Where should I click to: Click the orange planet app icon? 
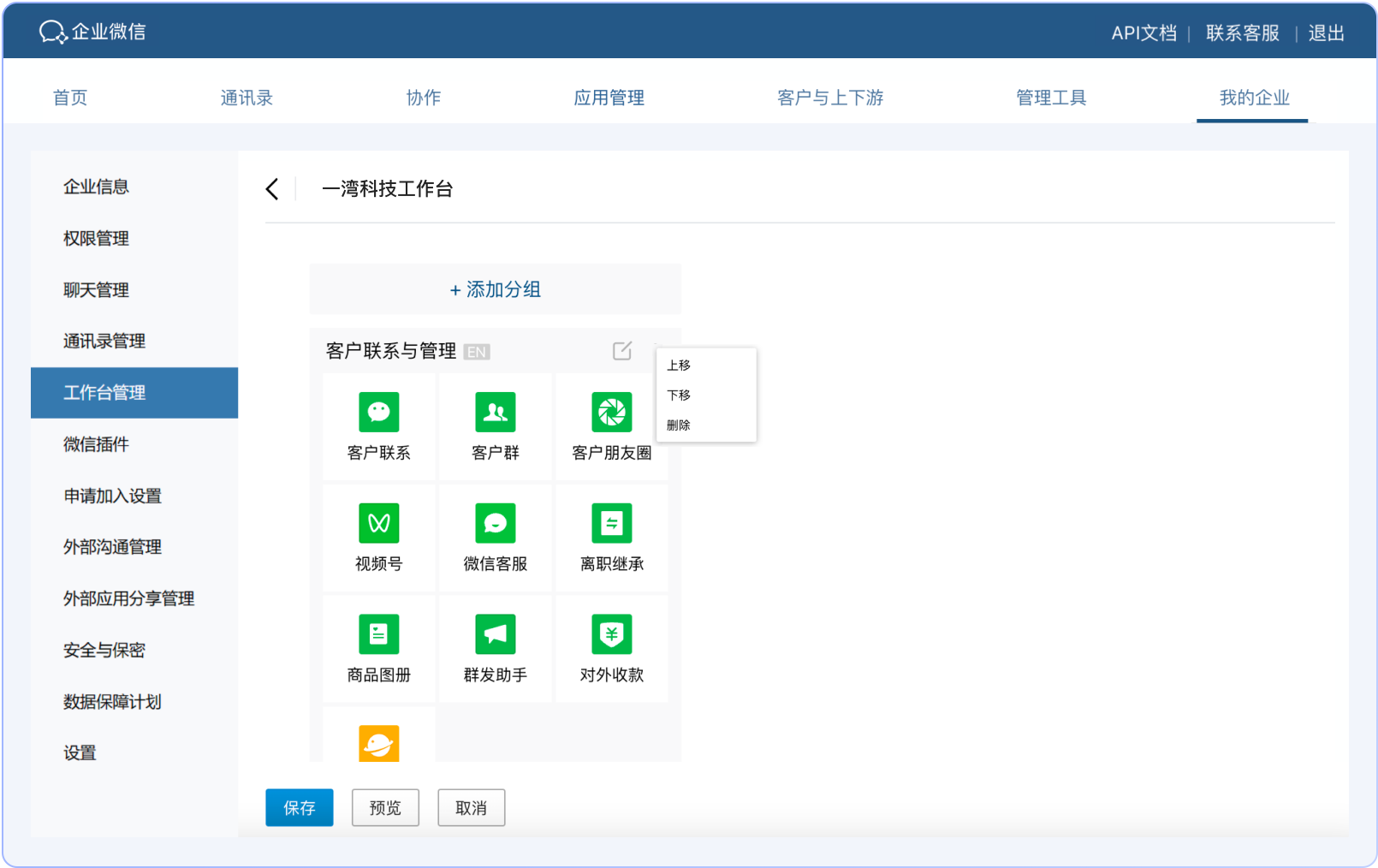click(x=379, y=743)
